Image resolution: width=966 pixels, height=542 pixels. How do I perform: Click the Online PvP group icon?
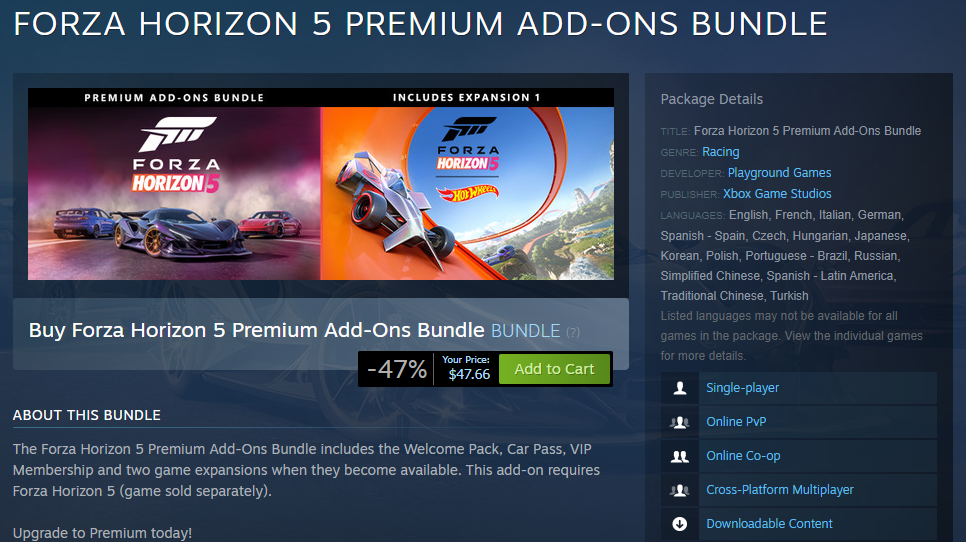[680, 422]
